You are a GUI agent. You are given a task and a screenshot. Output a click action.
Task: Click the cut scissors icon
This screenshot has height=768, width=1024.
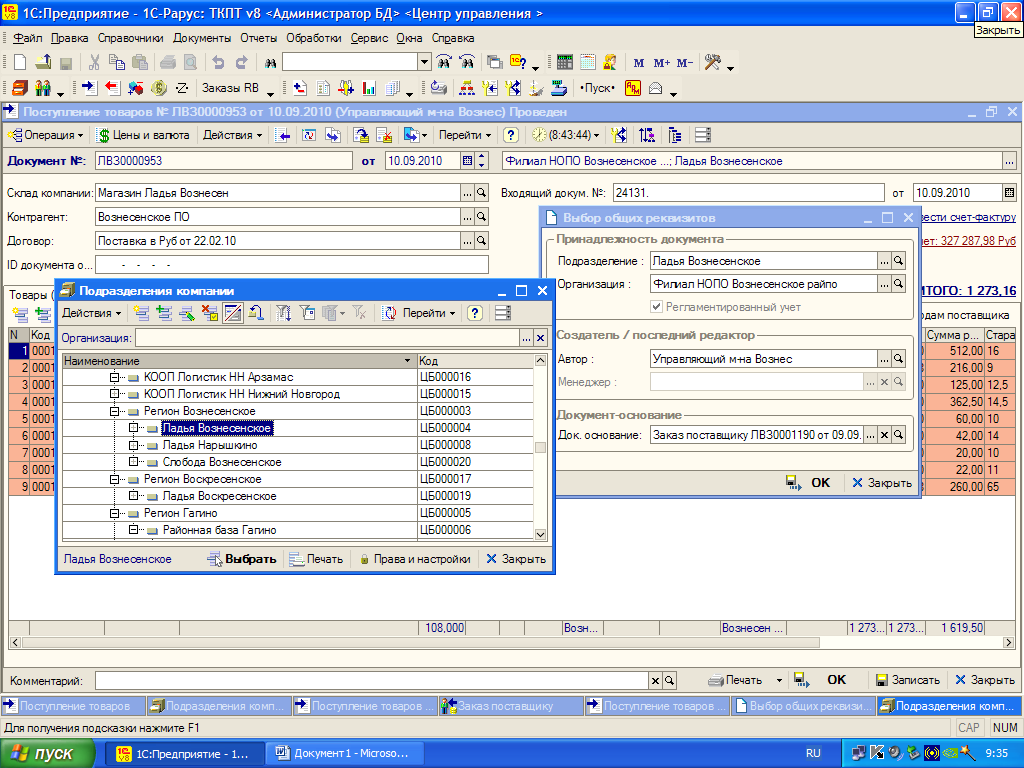tap(94, 62)
